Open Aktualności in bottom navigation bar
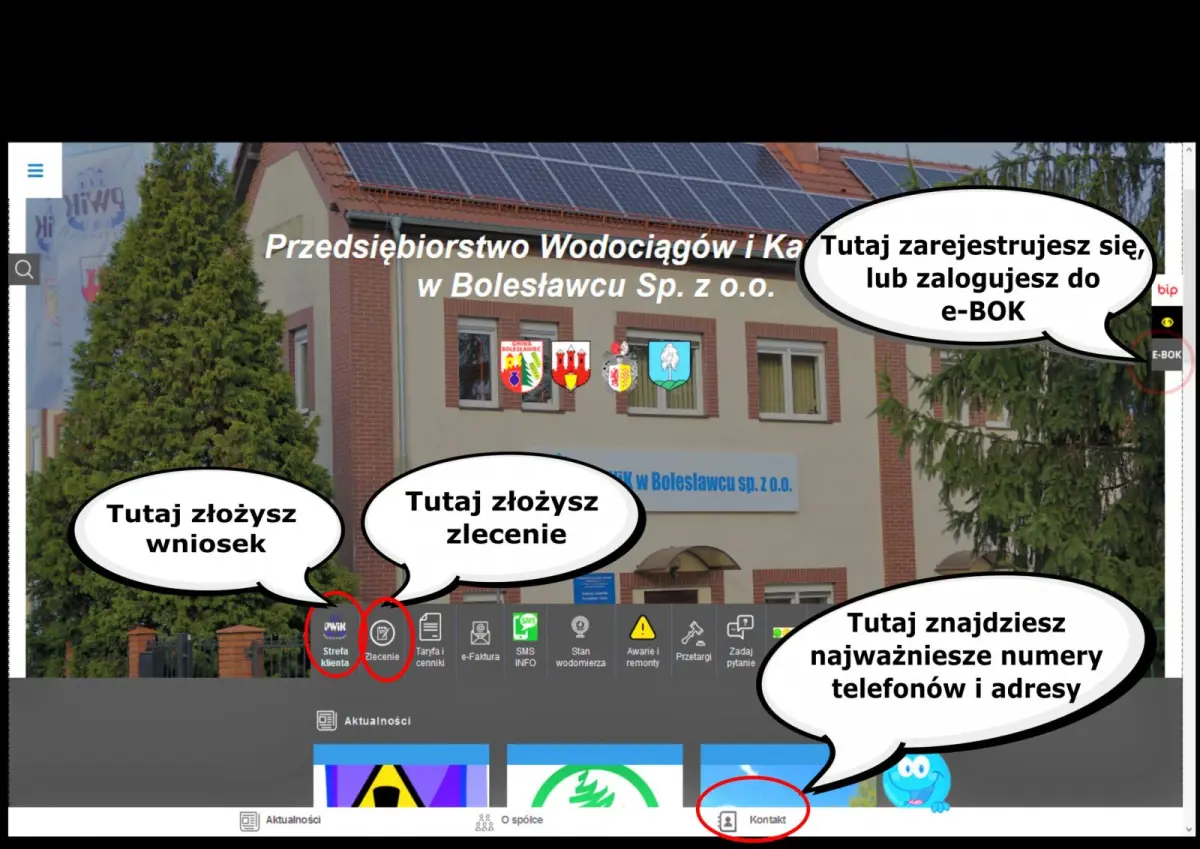 click(x=280, y=820)
